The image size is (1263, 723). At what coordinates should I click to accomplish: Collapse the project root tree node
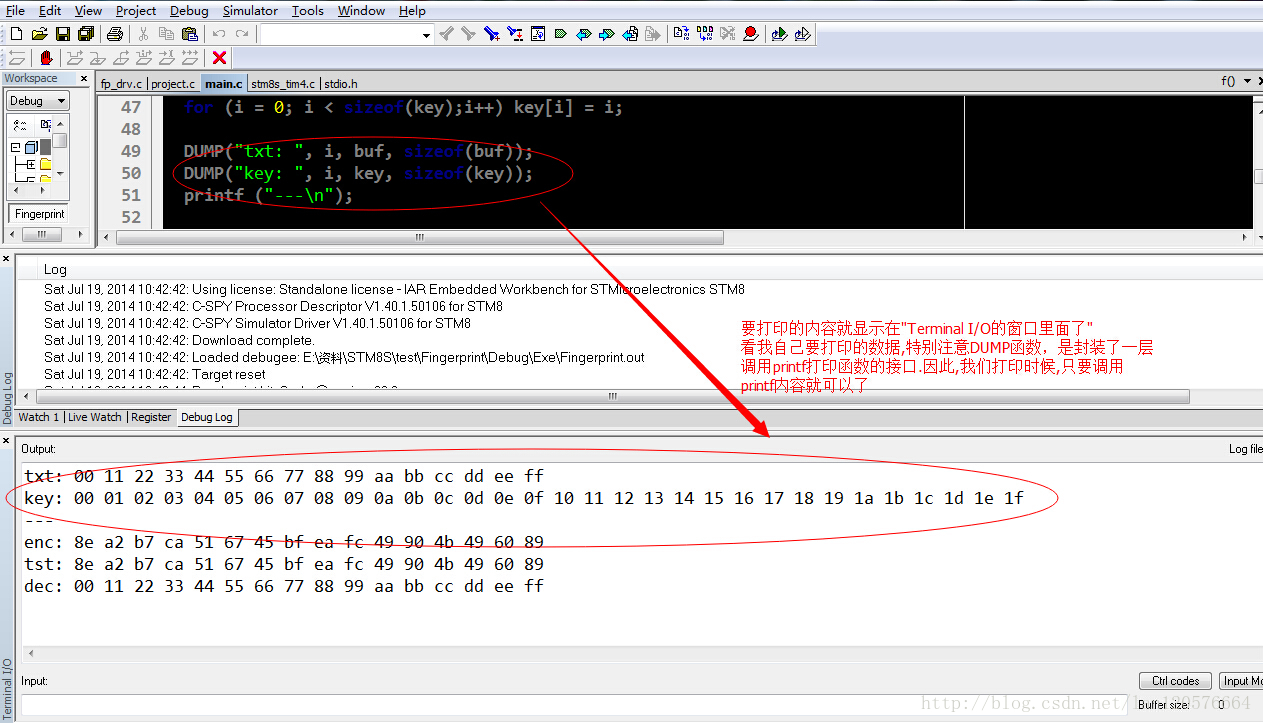(x=16, y=147)
